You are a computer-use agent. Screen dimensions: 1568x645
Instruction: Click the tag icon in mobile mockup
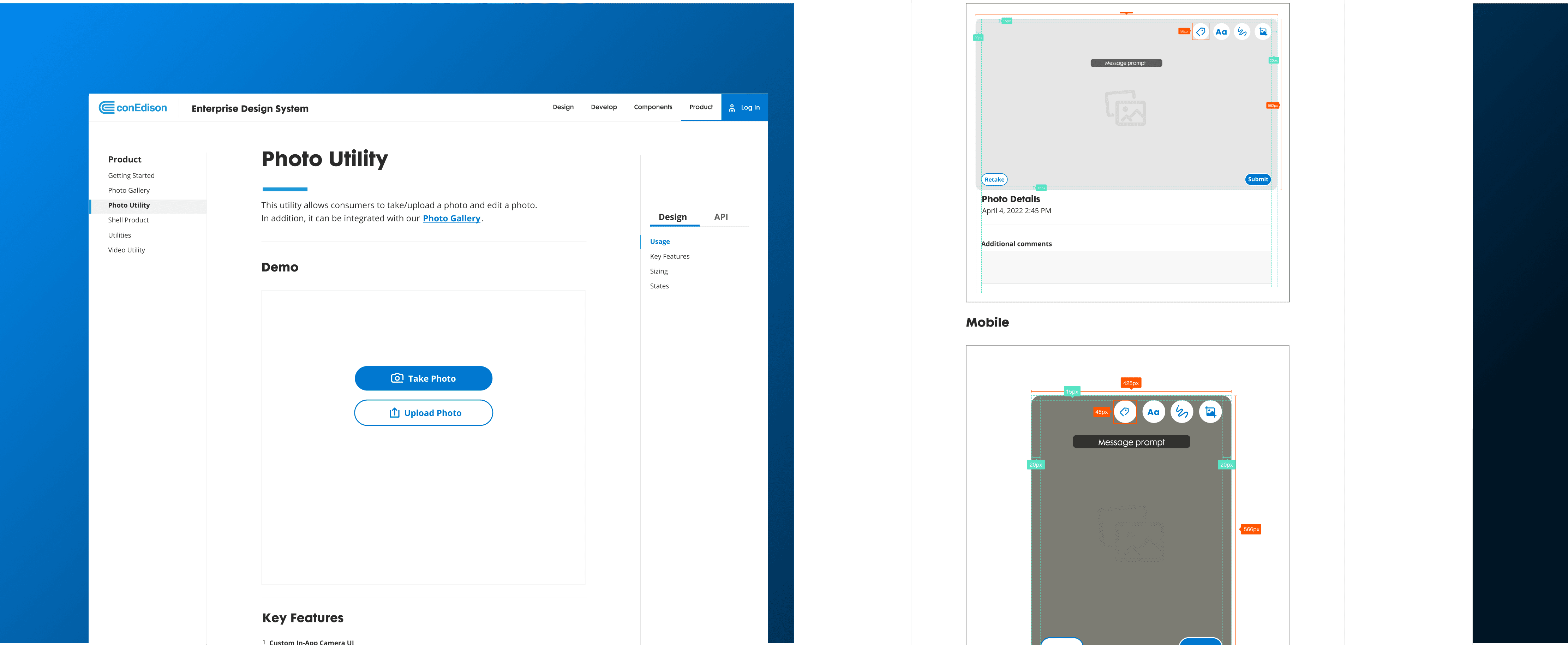[1124, 412]
